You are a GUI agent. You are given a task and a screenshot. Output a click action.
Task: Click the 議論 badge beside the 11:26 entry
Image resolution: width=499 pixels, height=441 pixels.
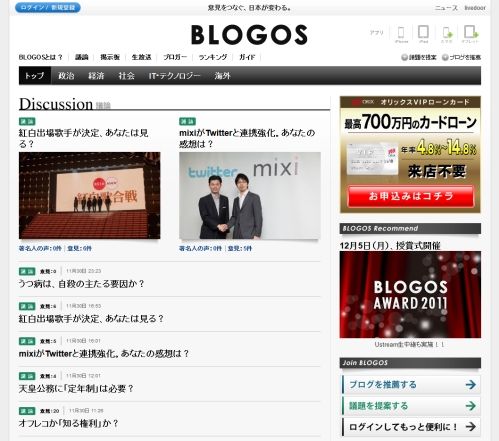[27, 411]
